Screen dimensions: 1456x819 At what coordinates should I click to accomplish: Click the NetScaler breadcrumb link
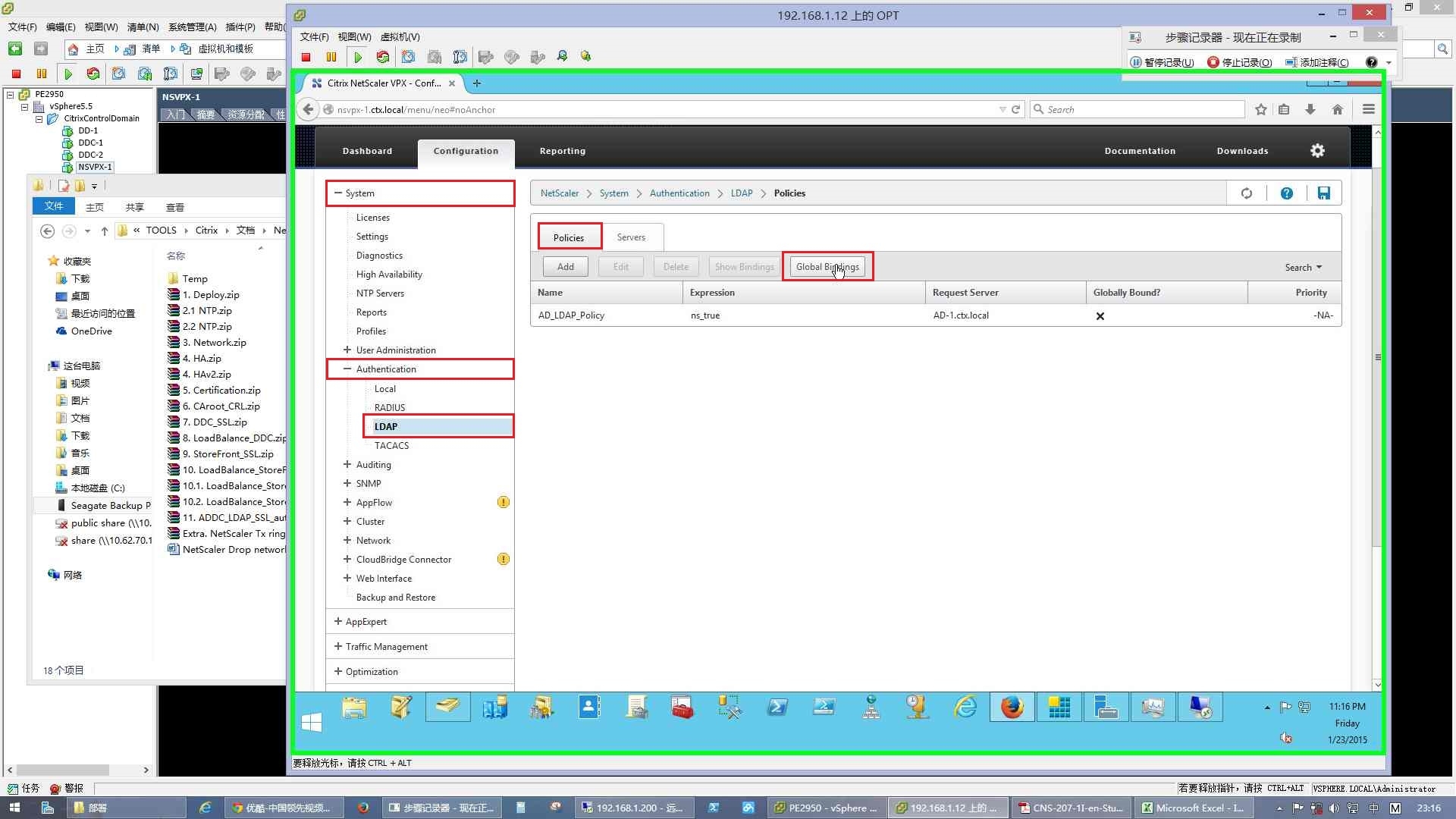(x=560, y=193)
